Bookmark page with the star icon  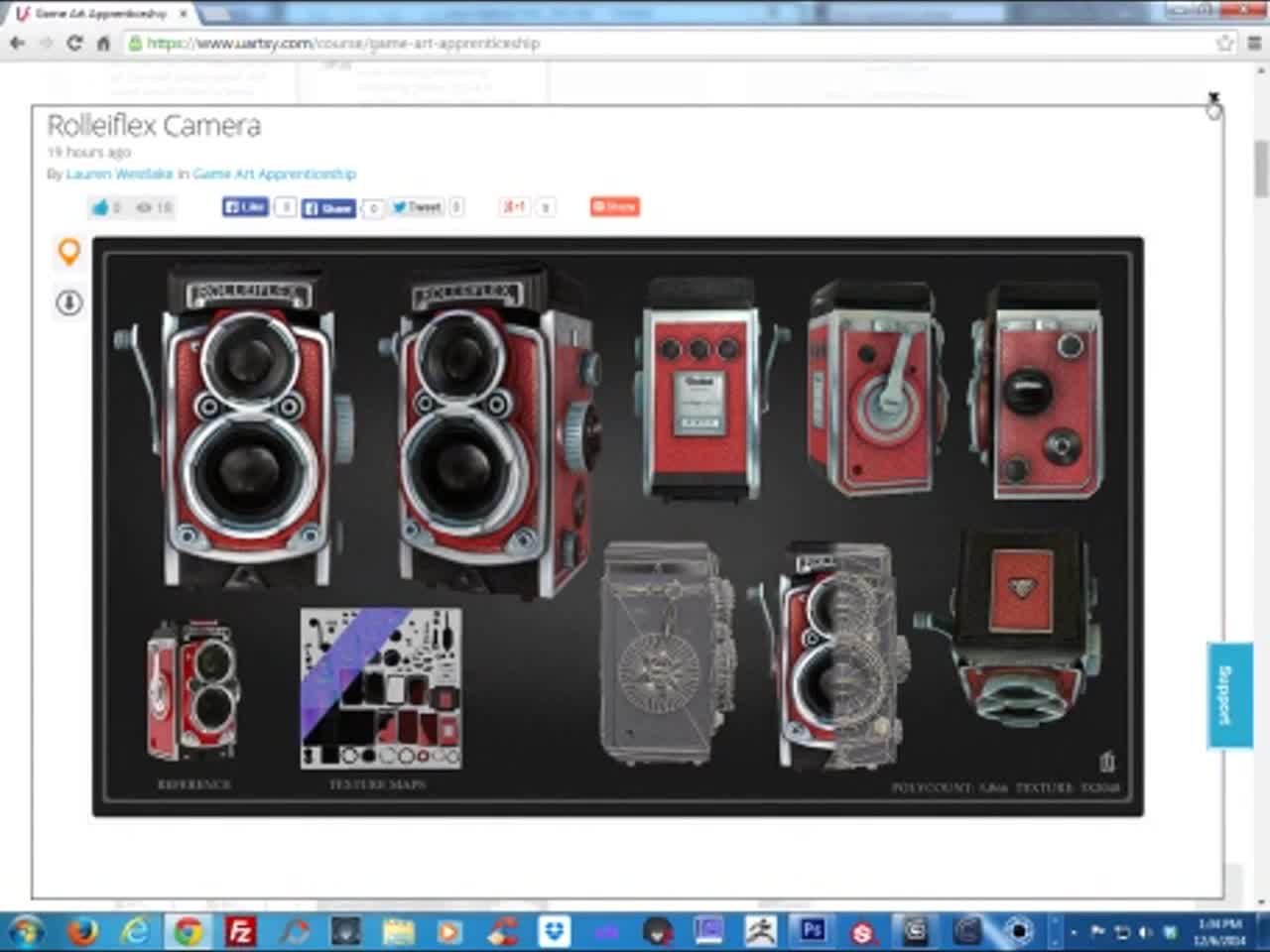pyautogui.click(x=1225, y=43)
